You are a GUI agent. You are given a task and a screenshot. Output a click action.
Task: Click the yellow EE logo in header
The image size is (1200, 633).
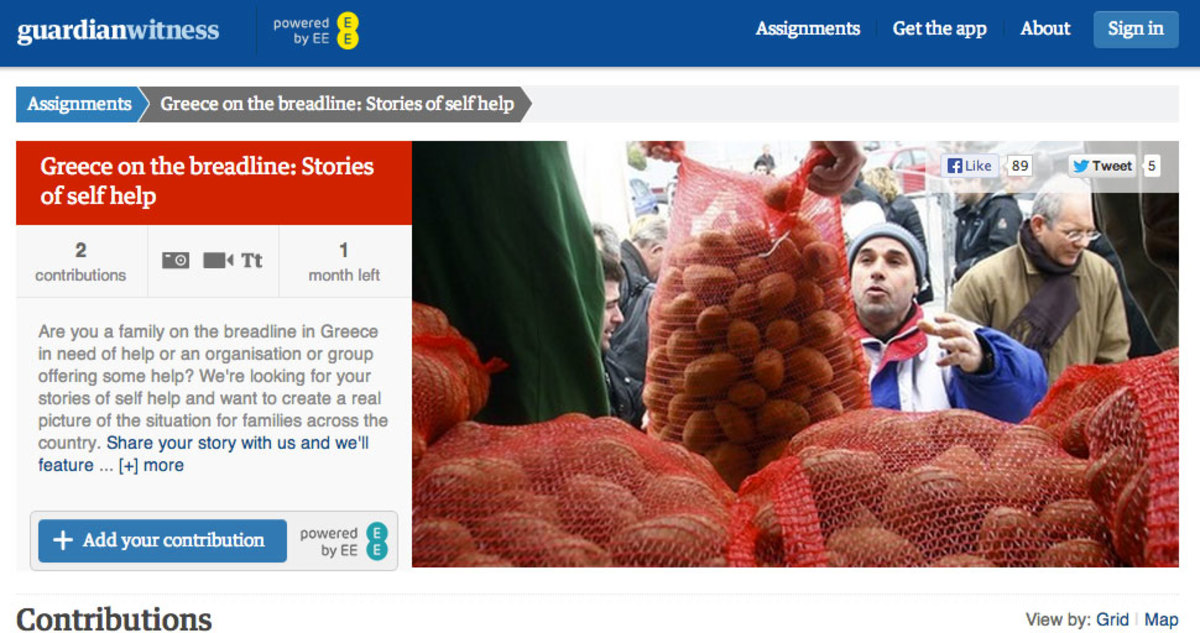(x=348, y=31)
